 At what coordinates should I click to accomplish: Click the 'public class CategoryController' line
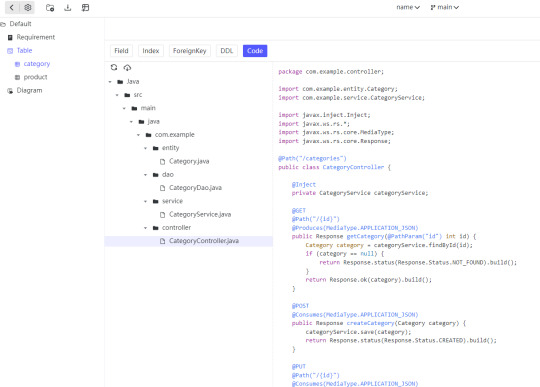pyautogui.click(x=334, y=167)
